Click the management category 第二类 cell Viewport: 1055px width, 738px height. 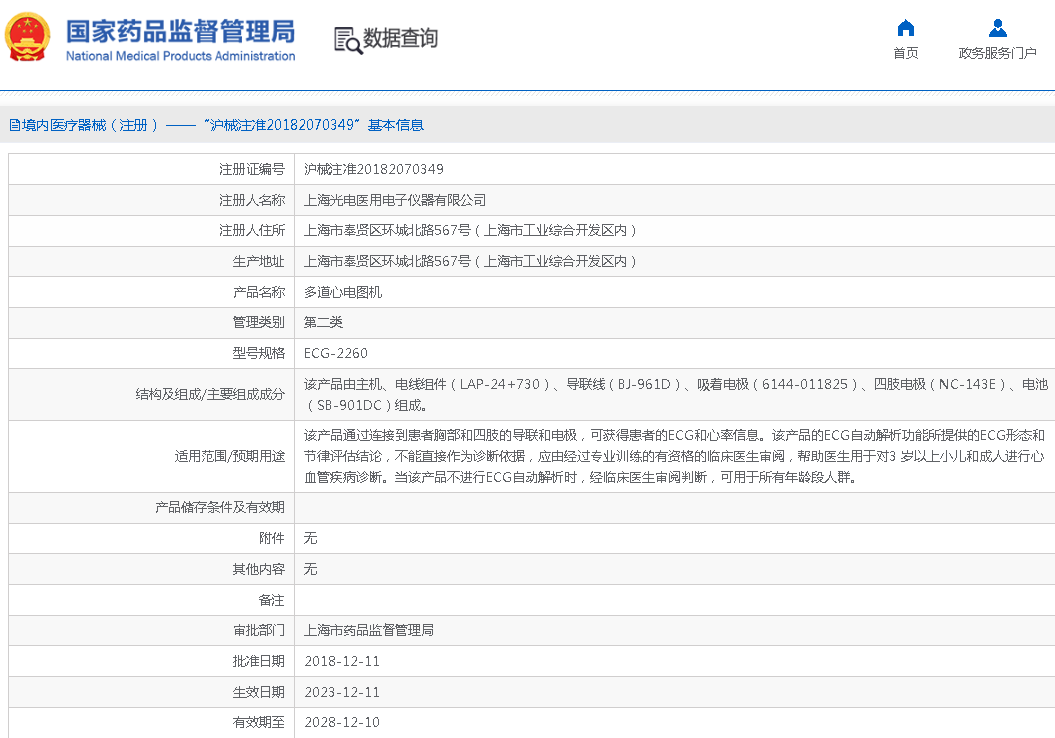323,322
